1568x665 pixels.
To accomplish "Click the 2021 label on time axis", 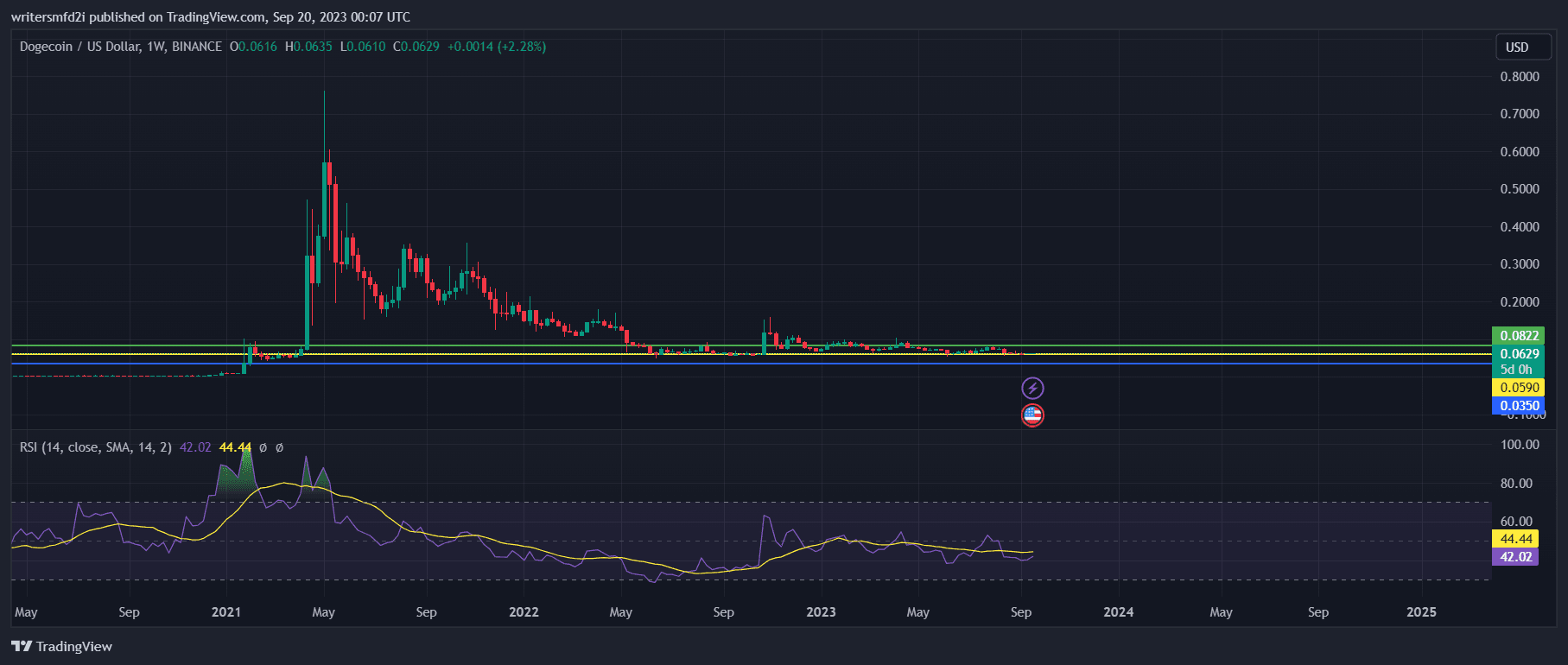I will click(226, 612).
